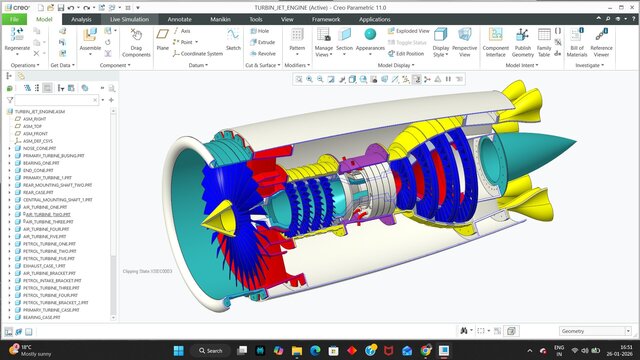Image resolution: width=640 pixels, height=360 pixels.
Task: Toggle the highlighted model tree display button
Action: 47,88
